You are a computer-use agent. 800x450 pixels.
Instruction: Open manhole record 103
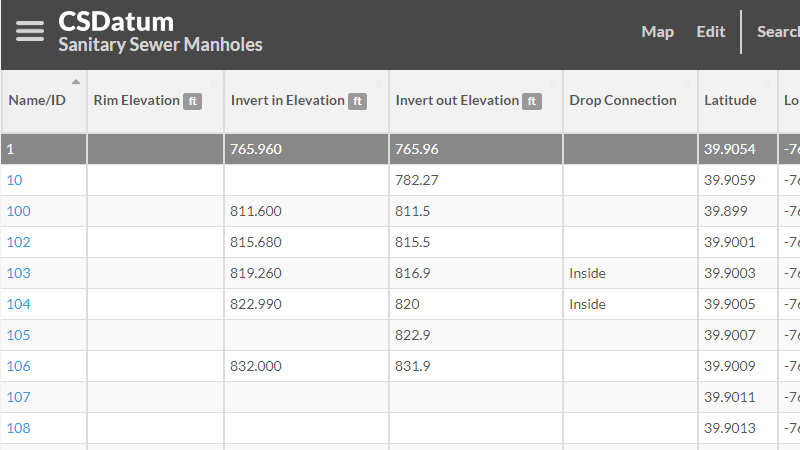(x=18, y=274)
